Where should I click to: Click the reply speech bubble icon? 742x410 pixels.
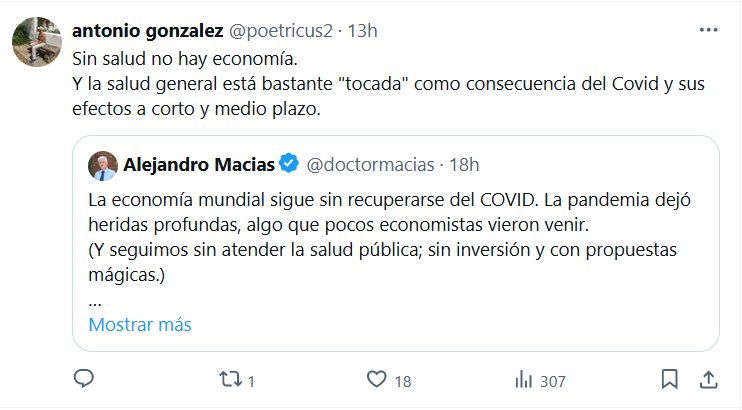(x=85, y=380)
